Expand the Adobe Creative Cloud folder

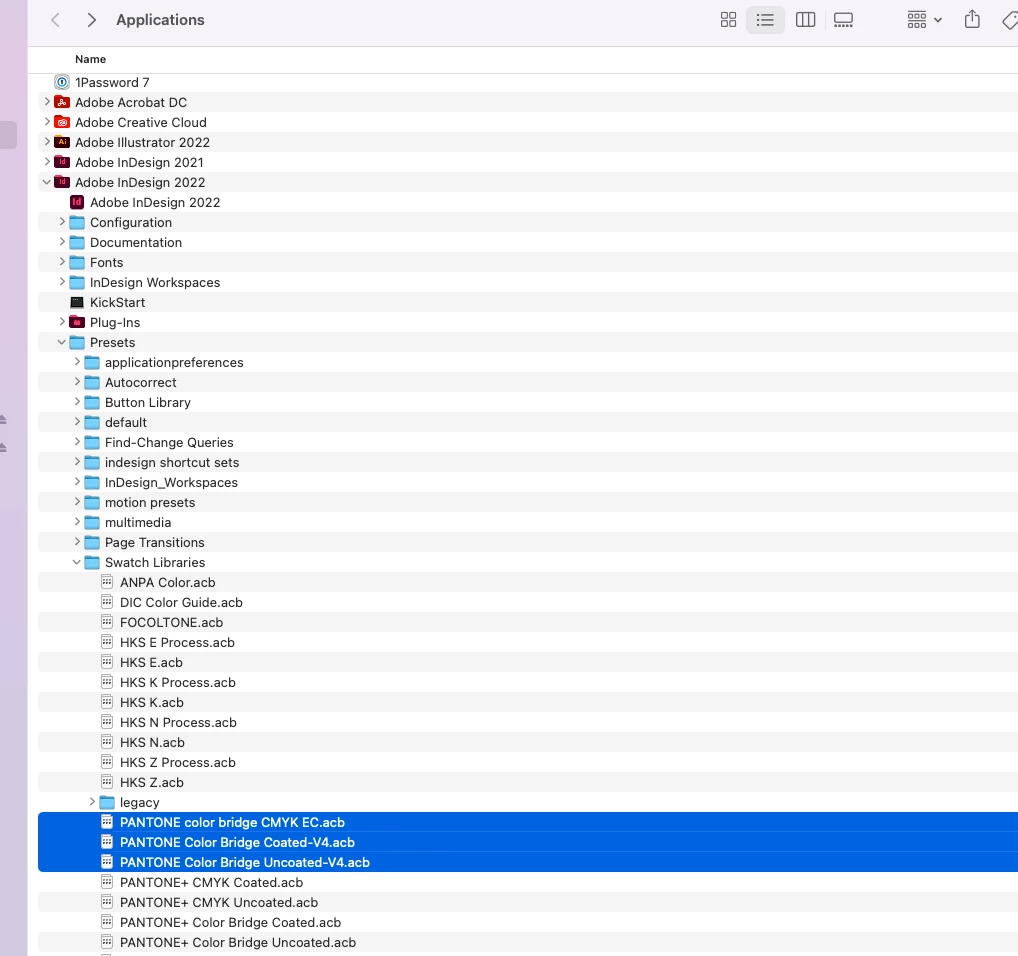(x=47, y=122)
